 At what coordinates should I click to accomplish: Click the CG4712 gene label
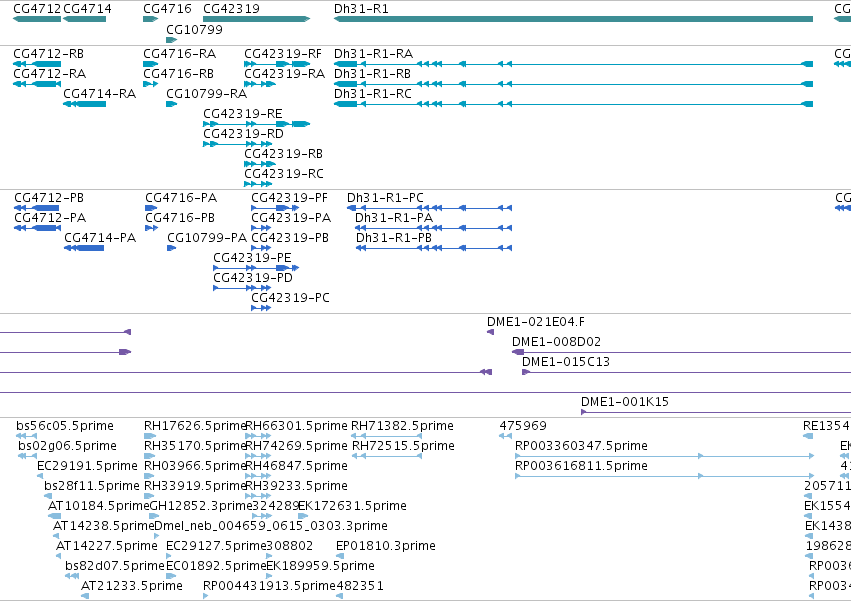coord(37,9)
